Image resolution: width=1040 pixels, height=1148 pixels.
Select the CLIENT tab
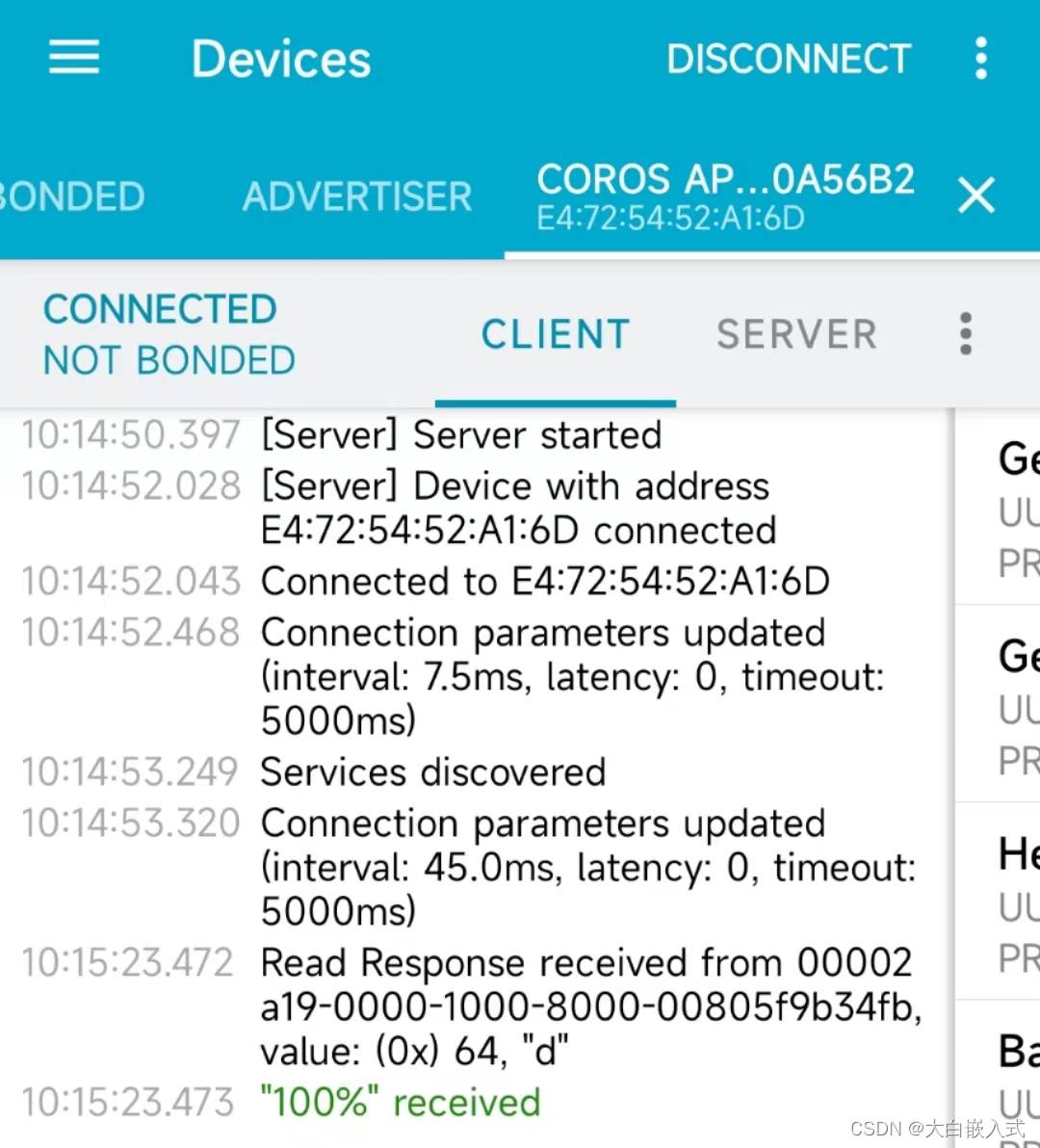point(556,334)
